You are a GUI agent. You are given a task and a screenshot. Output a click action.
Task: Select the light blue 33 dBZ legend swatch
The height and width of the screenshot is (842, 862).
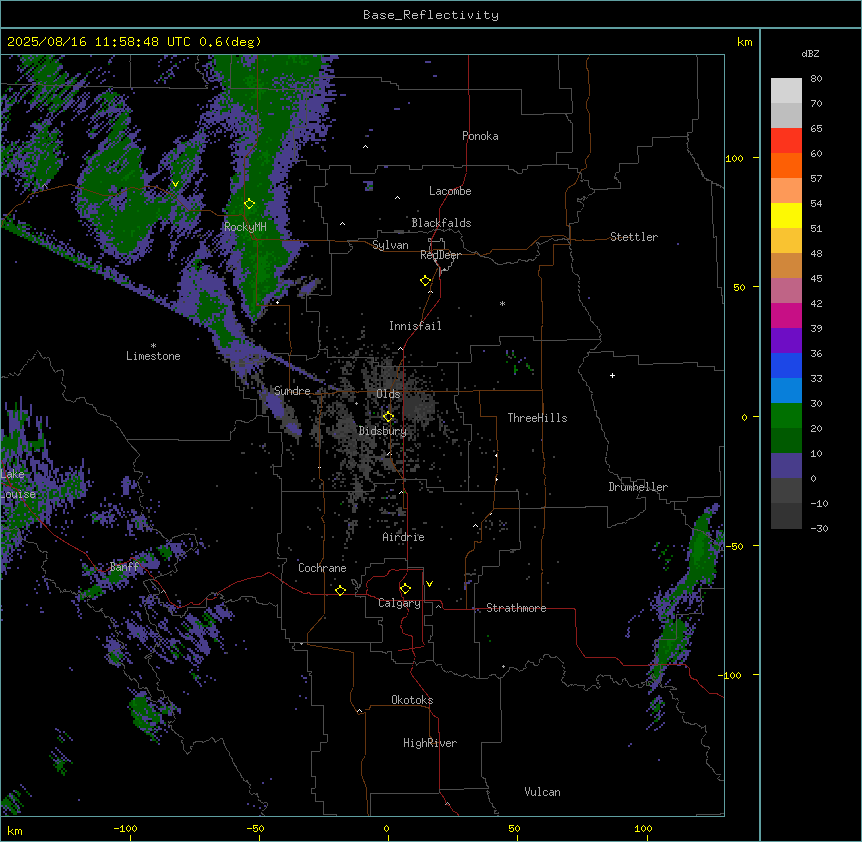click(786, 391)
